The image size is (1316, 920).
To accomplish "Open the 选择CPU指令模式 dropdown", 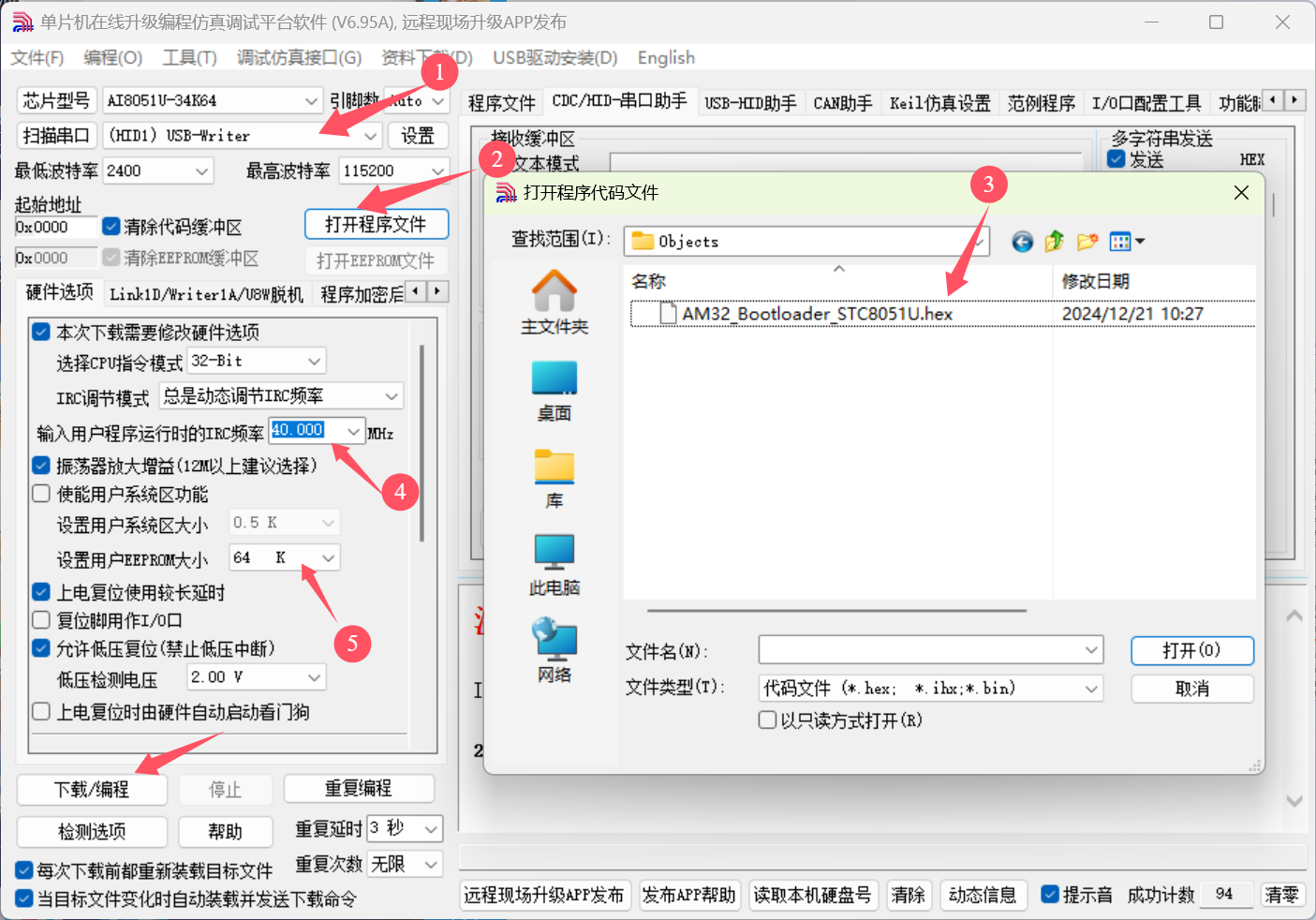I will (x=257, y=361).
